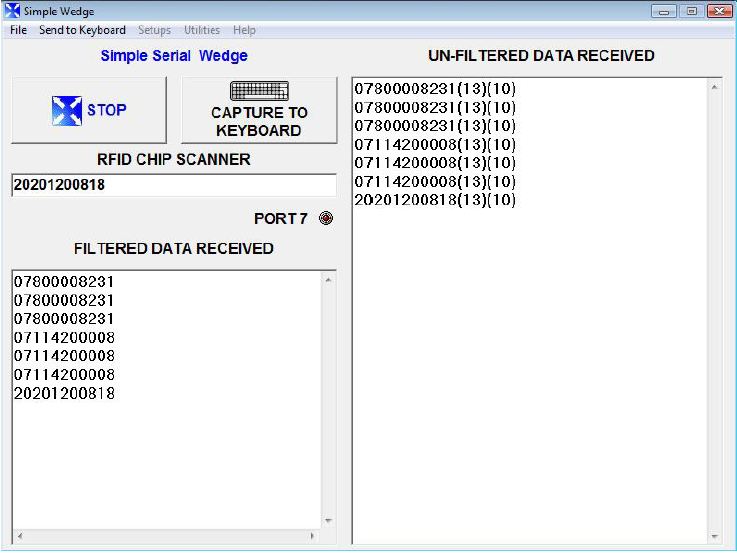Click first filtered row 07800008231

pyautogui.click(x=64, y=282)
